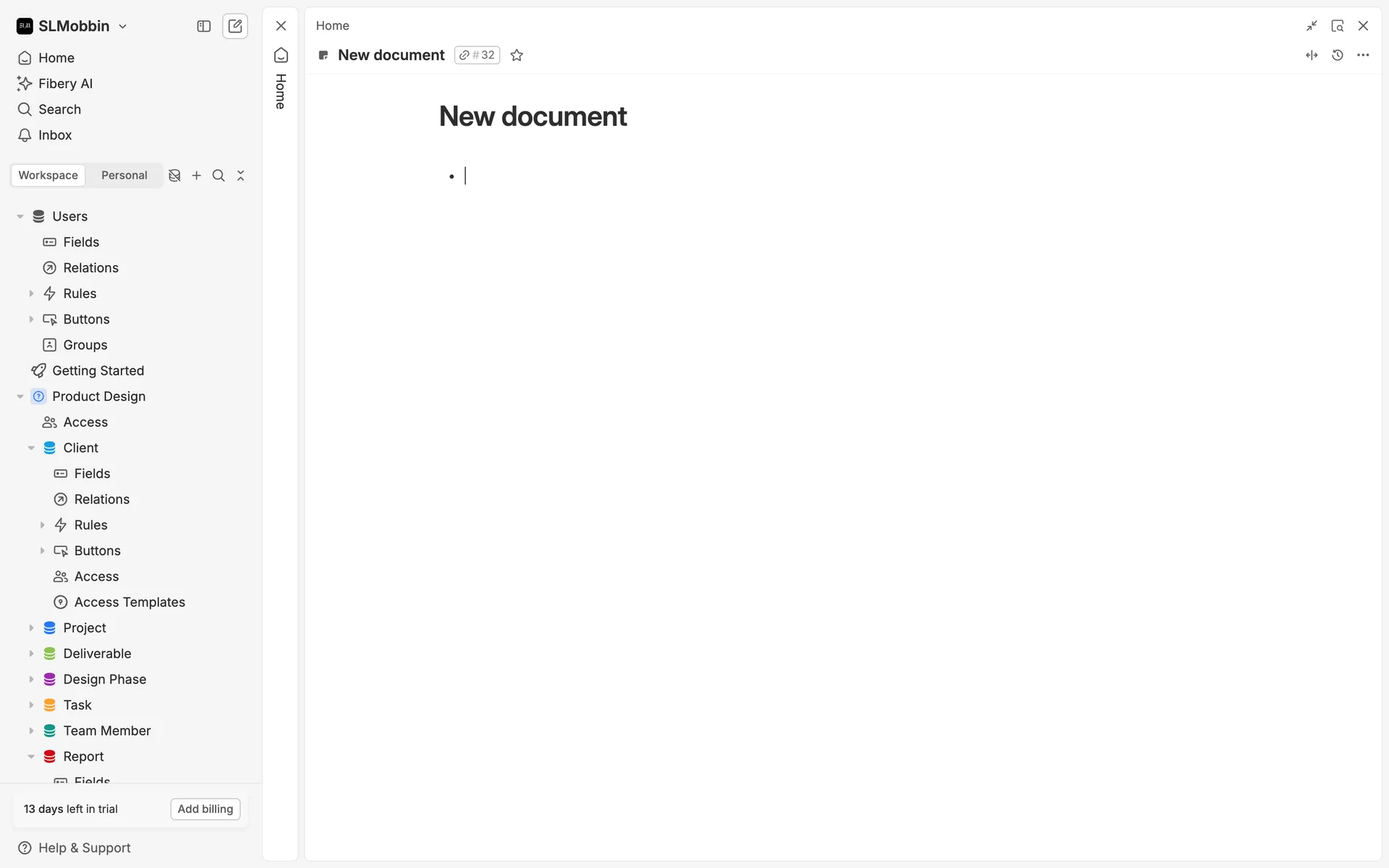Select the Workspace tab
Viewport: 1389px width, 868px height.
[x=48, y=176]
